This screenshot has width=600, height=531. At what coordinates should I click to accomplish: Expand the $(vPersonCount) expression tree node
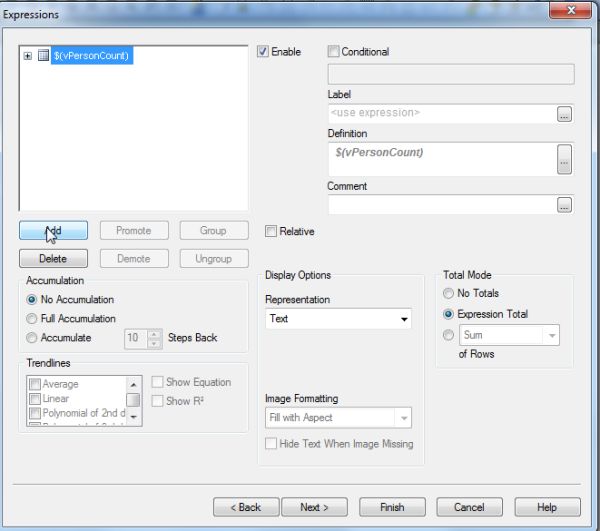(x=28, y=56)
